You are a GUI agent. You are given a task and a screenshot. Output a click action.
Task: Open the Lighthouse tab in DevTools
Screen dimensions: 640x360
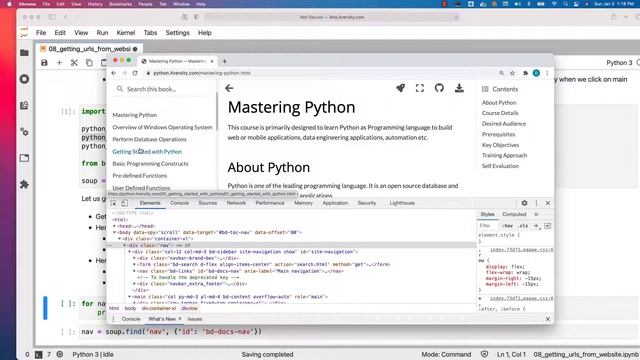pos(402,203)
